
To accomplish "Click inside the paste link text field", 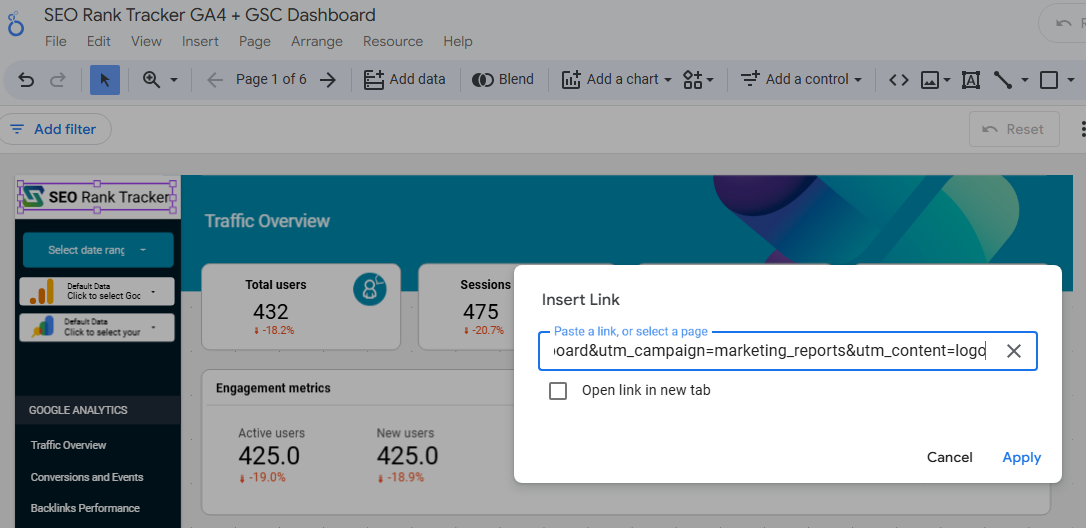I will (765, 351).
